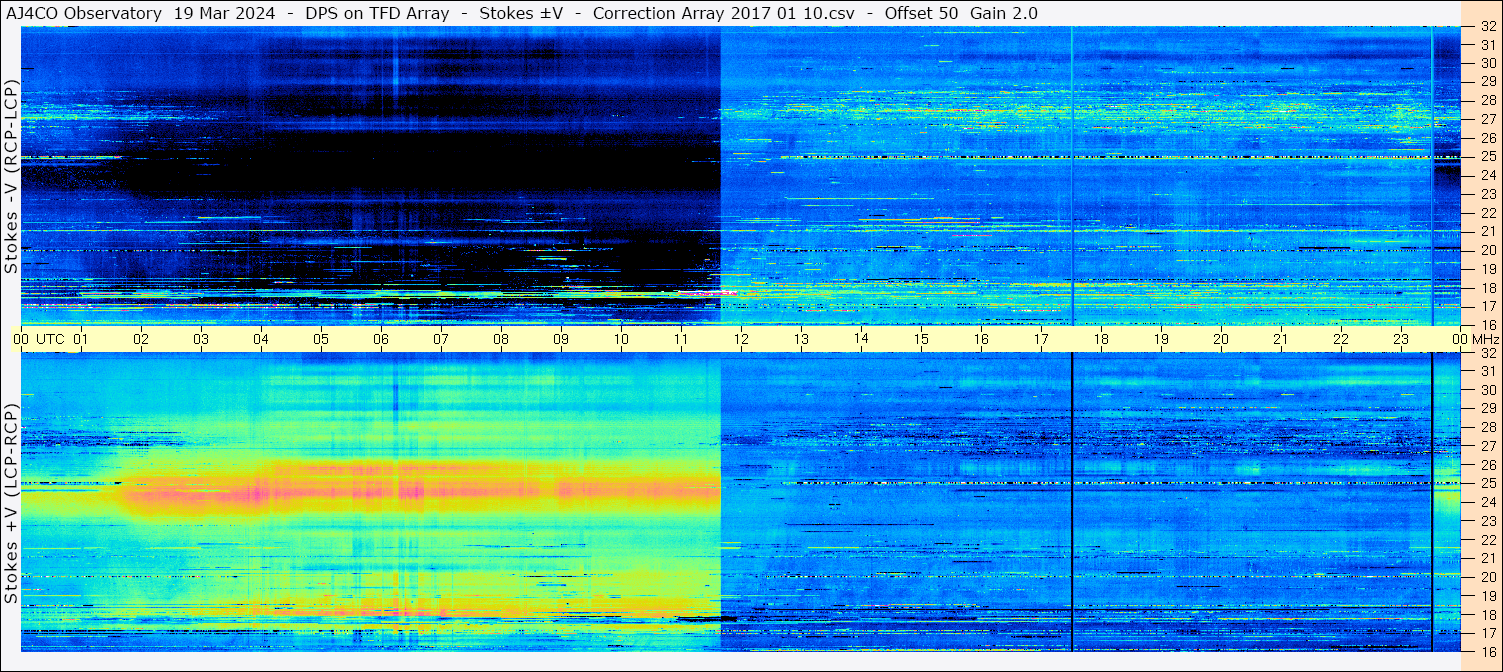Click Correction Array 2017 01 10.csv filename
1503x672 pixels.
(x=724, y=13)
